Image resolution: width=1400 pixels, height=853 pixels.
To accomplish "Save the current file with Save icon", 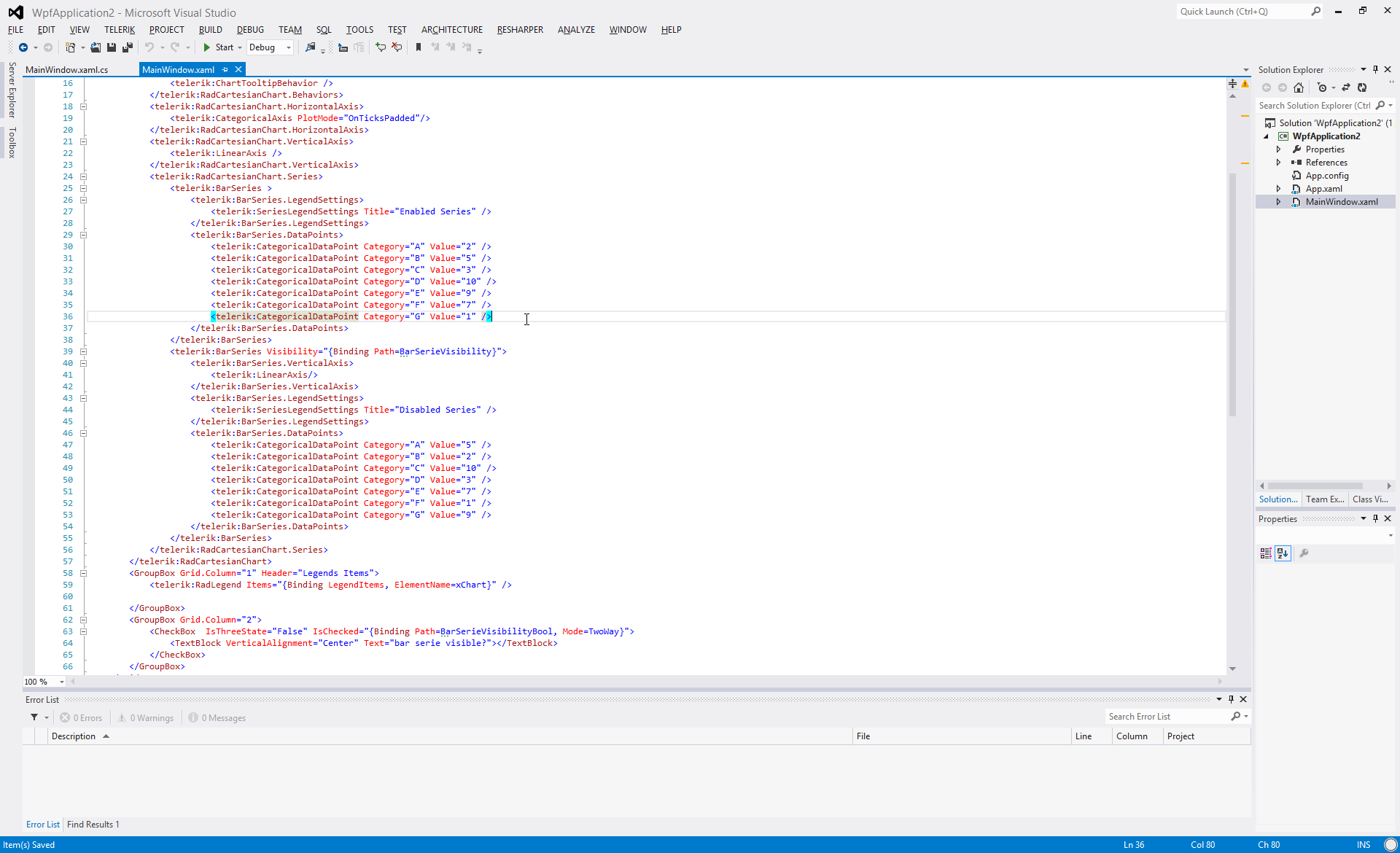I will pos(112,47).
